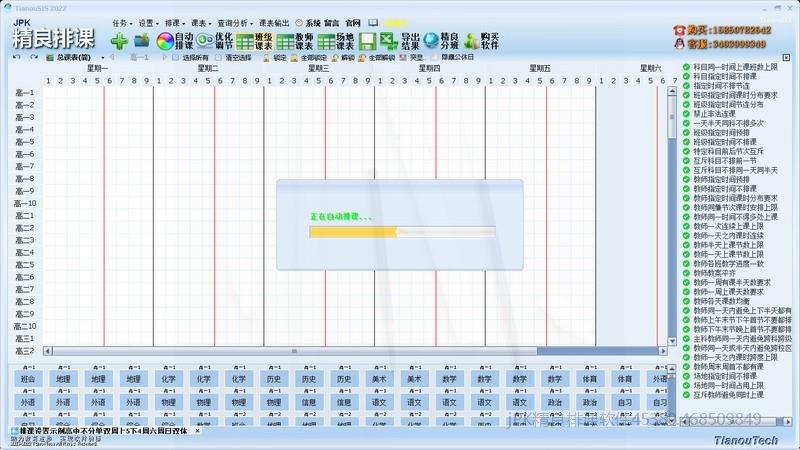Click the book icon next to 官网
The height and width of the screenshot is (450, 800).
(373, 23)
